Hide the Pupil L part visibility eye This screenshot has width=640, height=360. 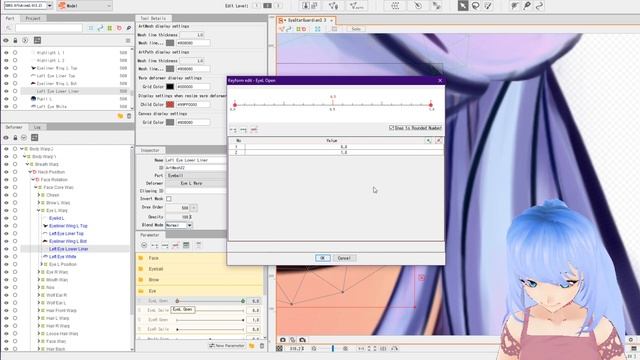[6, 99]
